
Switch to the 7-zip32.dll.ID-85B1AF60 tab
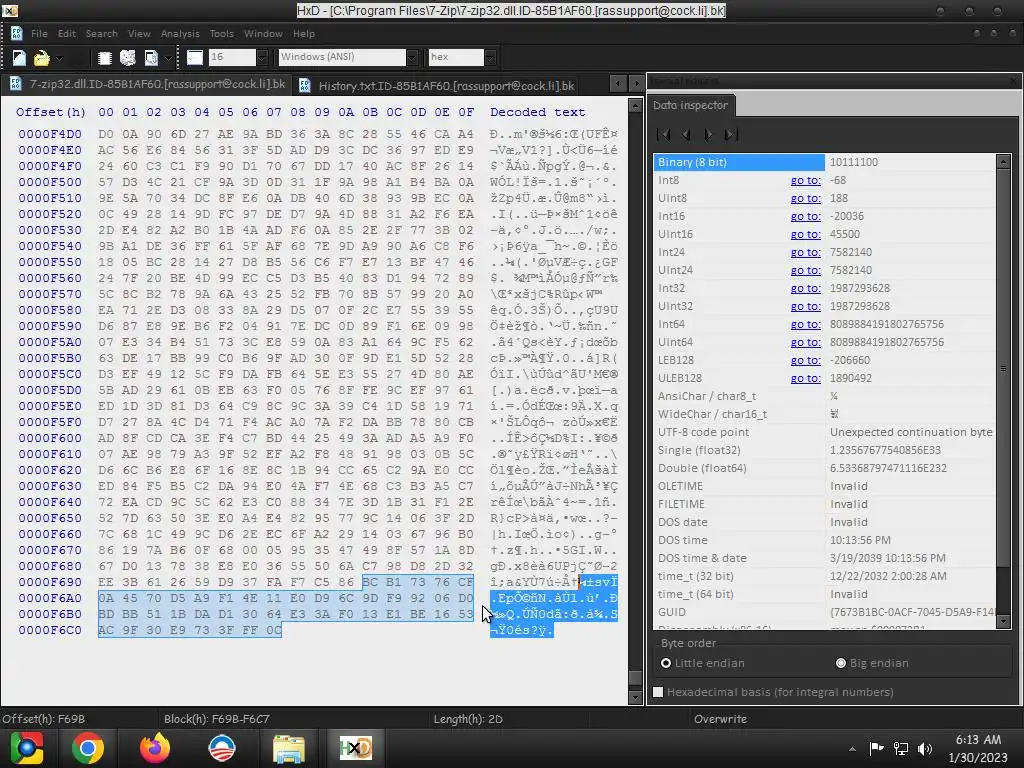pyautogui.click(x=148, y=84)
